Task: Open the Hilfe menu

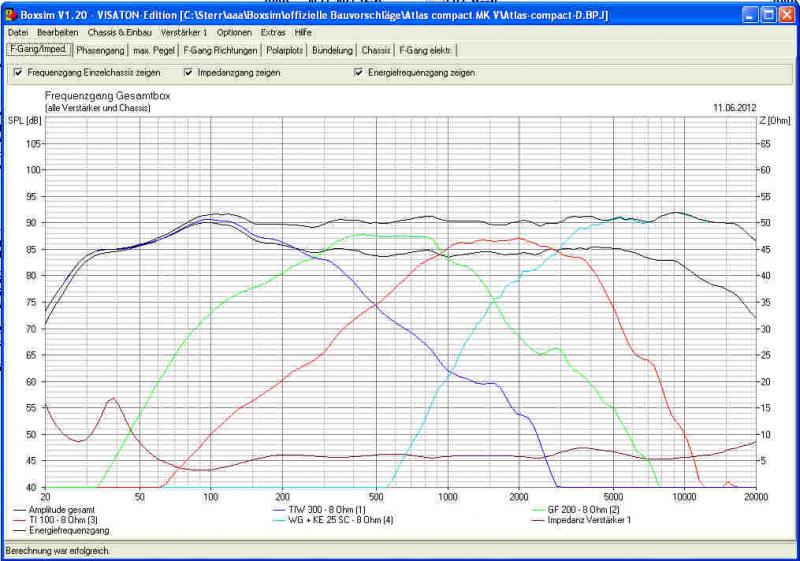Action: [303, 33]
